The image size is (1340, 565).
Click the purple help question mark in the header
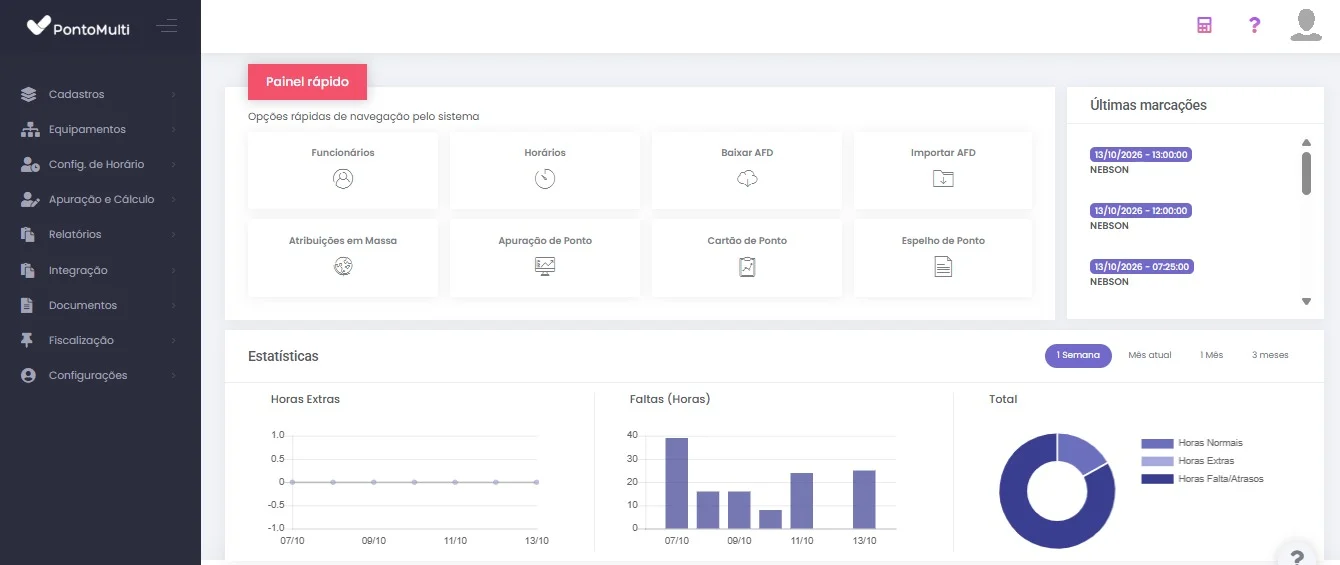(x=1255, y=25)
